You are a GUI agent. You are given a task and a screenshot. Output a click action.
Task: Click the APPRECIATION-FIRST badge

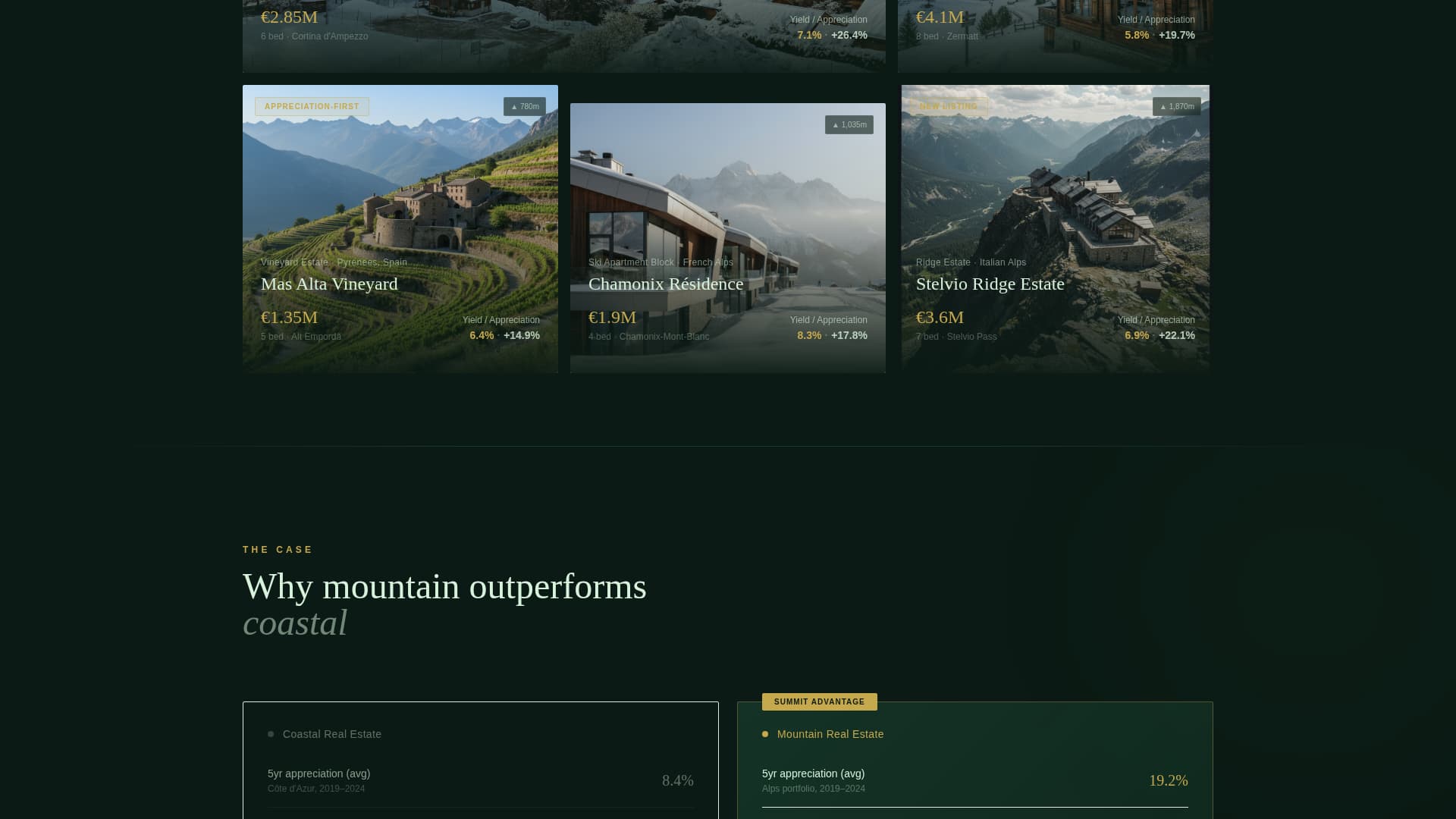312,106
